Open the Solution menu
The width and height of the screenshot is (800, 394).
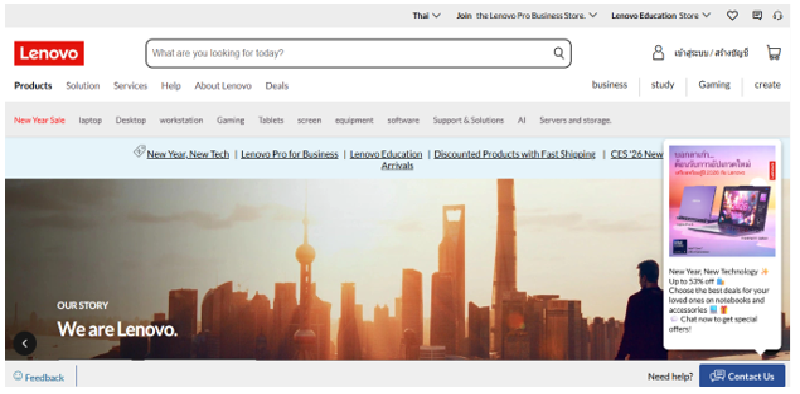(x=83, y=86)
